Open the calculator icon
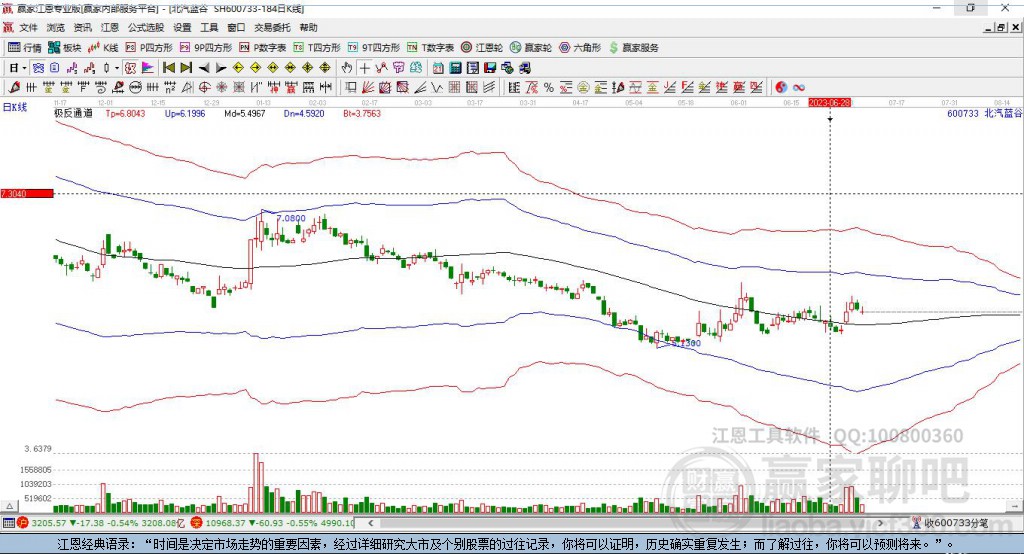This screenshot has width=1024, height=554. (456, 68)
